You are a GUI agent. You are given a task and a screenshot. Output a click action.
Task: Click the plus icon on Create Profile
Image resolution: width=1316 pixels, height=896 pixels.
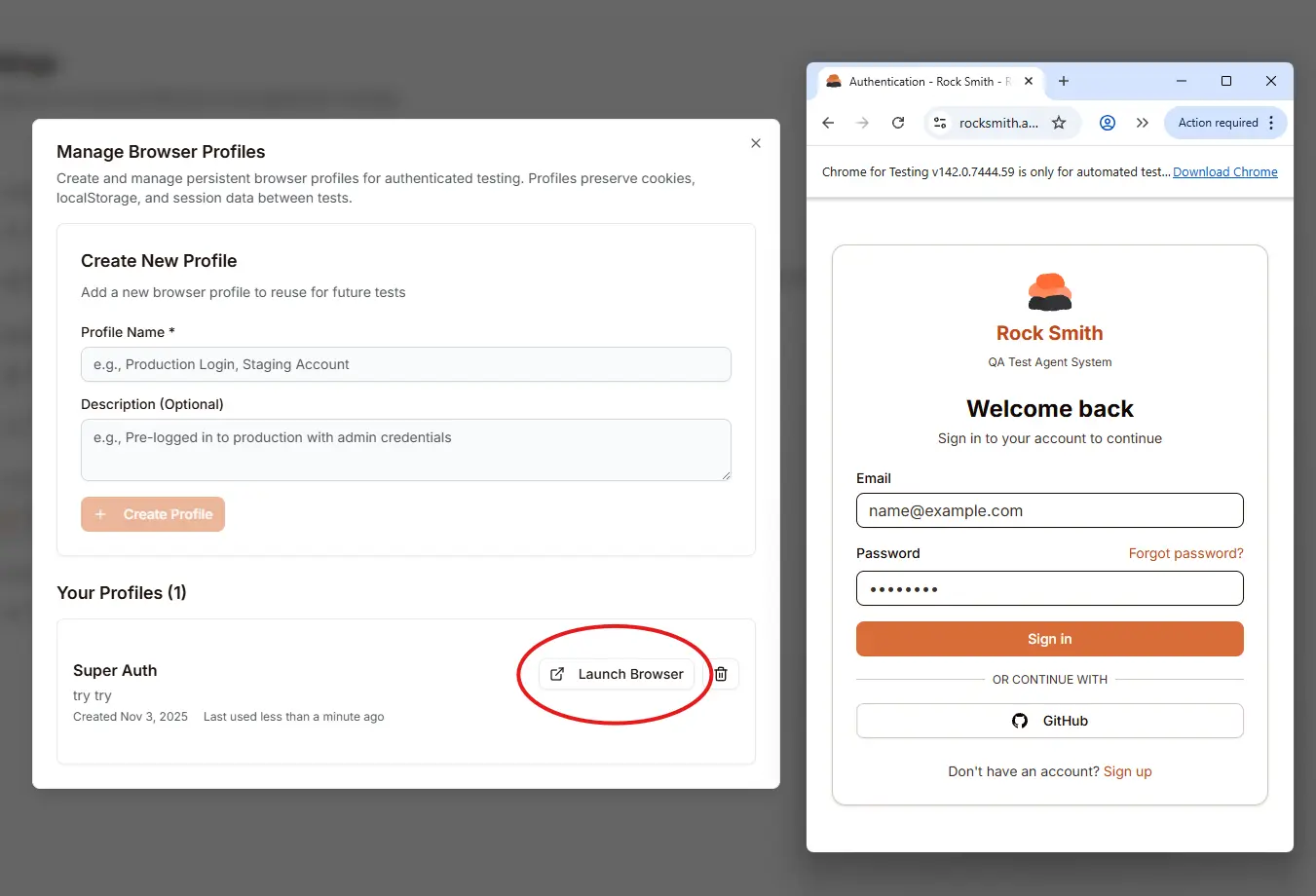pos(100,513)
